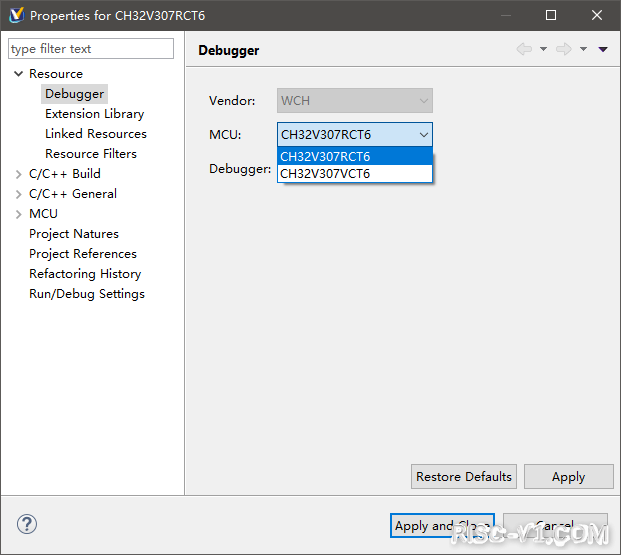
Task: Expand the C/C++ Build node
Action: pos(18,174)
